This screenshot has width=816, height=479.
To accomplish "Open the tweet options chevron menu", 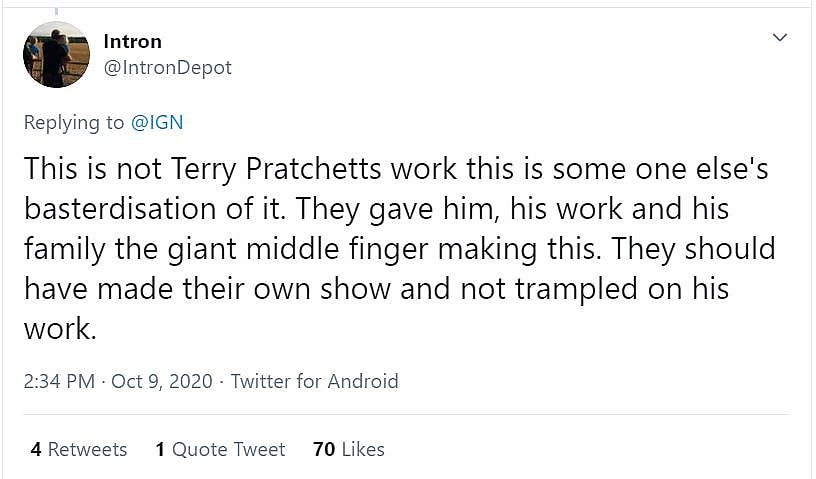I will [780, 38].
